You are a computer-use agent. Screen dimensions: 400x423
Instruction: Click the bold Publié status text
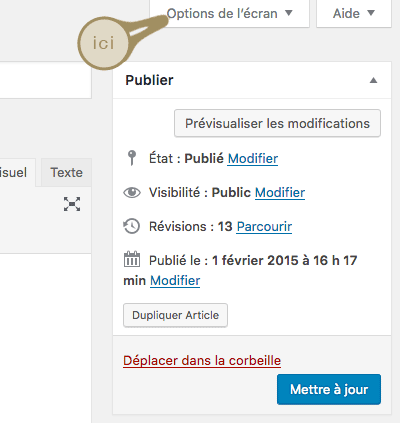point(204,158)
